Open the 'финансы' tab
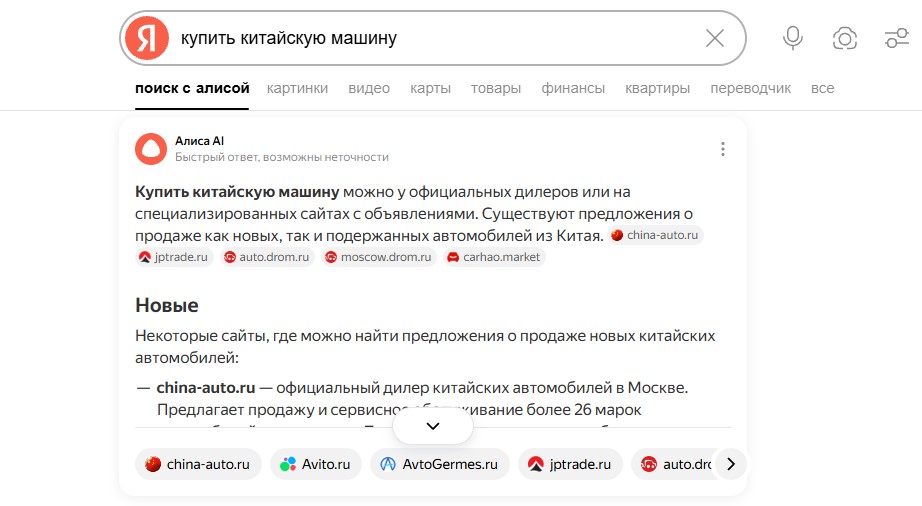 (x=573, y=89)
